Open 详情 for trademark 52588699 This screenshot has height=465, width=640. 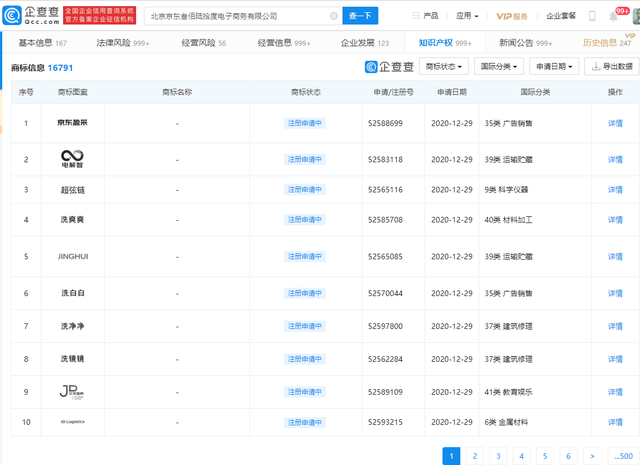click(x=615, y=123)
